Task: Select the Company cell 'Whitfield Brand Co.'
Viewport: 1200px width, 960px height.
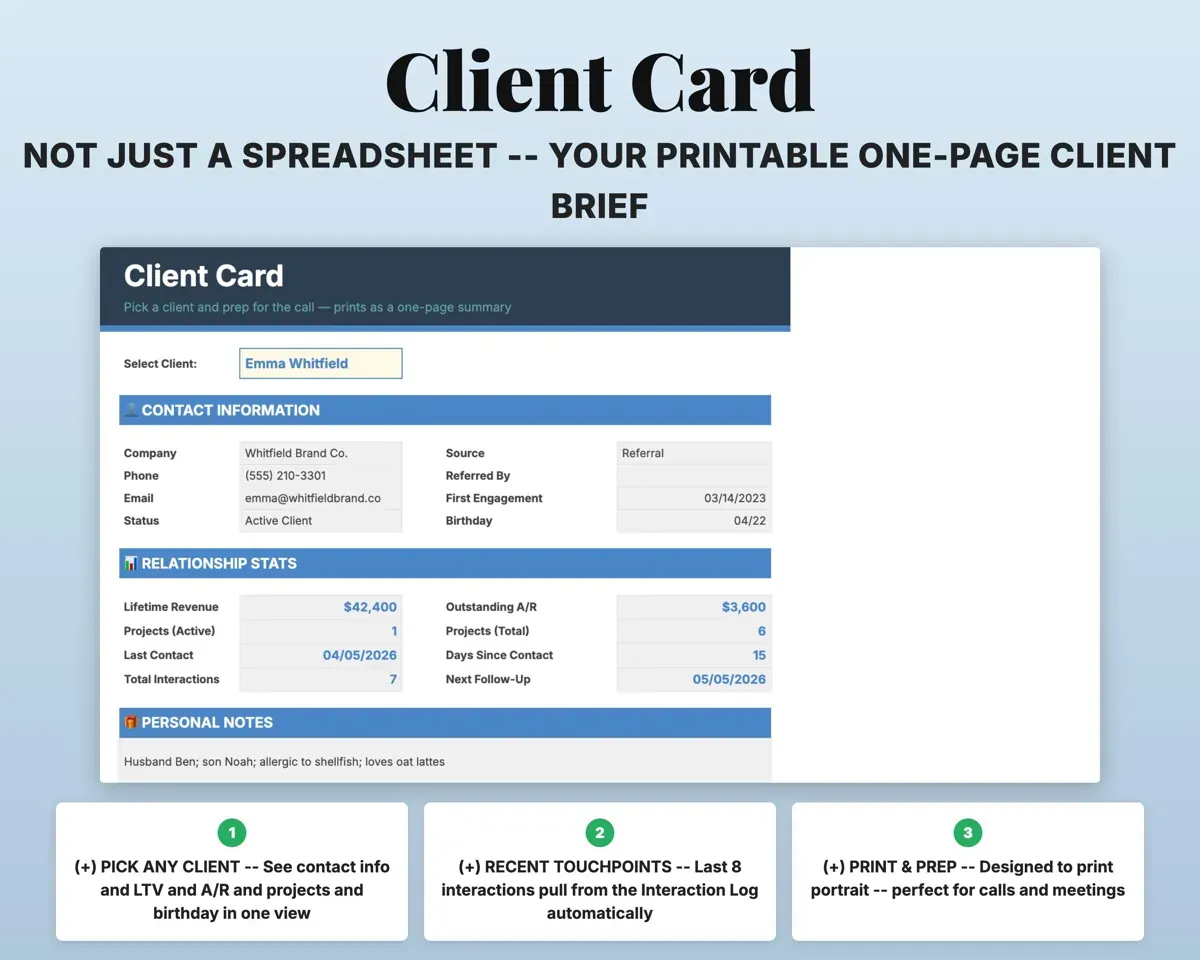Action: 321,453
